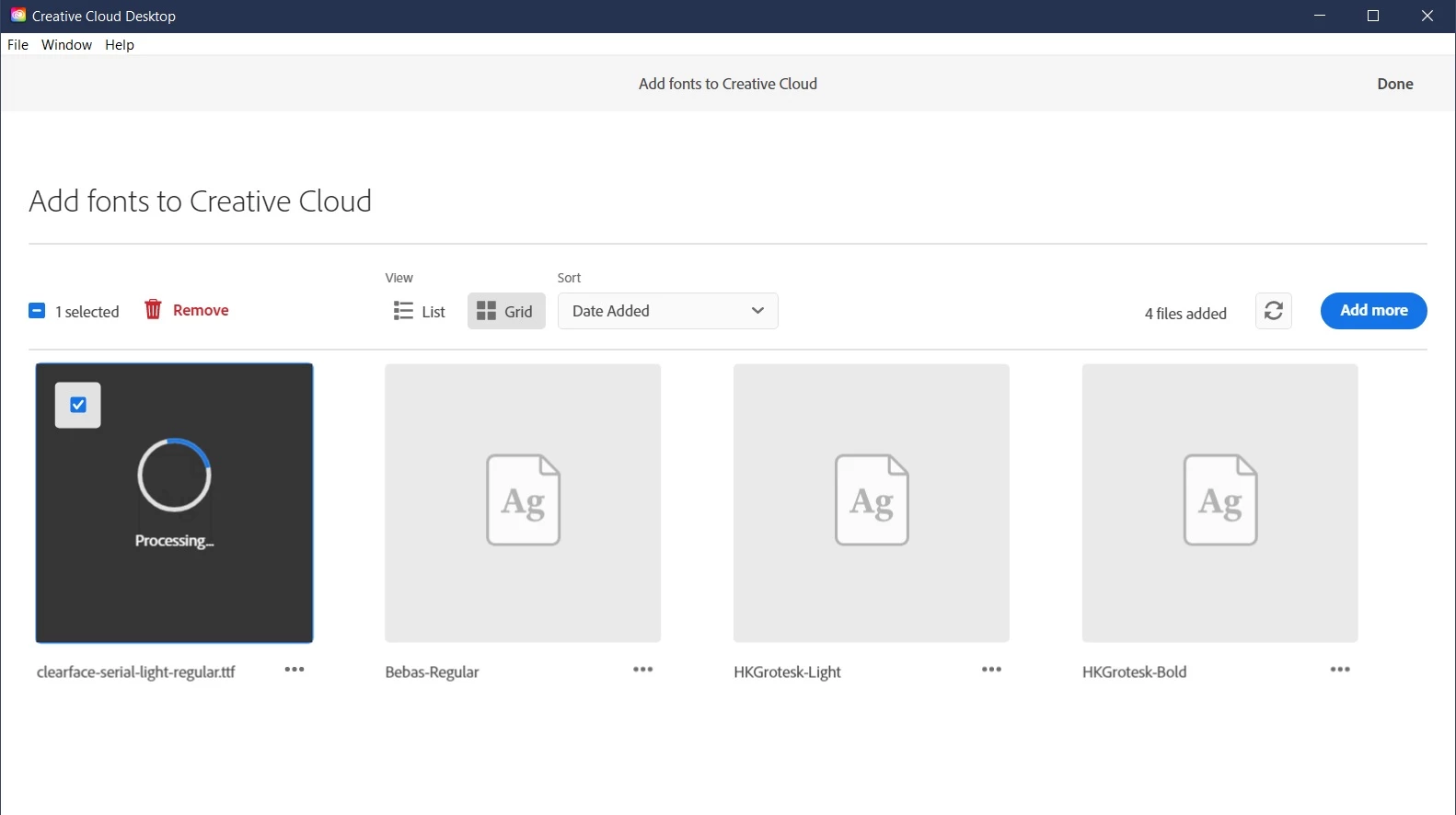Click the HKGrotesk-Light file name
1456x815 pixels.
[x=788, y=672]
